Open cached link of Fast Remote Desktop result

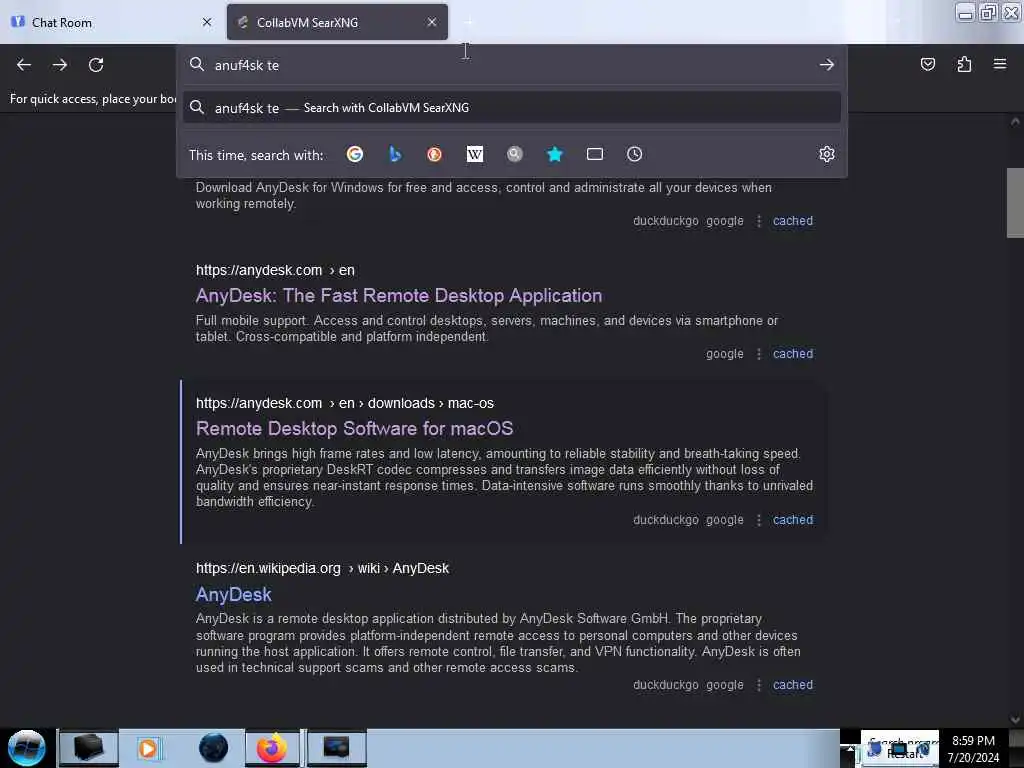pyautogui.click(x=793, y=354)
